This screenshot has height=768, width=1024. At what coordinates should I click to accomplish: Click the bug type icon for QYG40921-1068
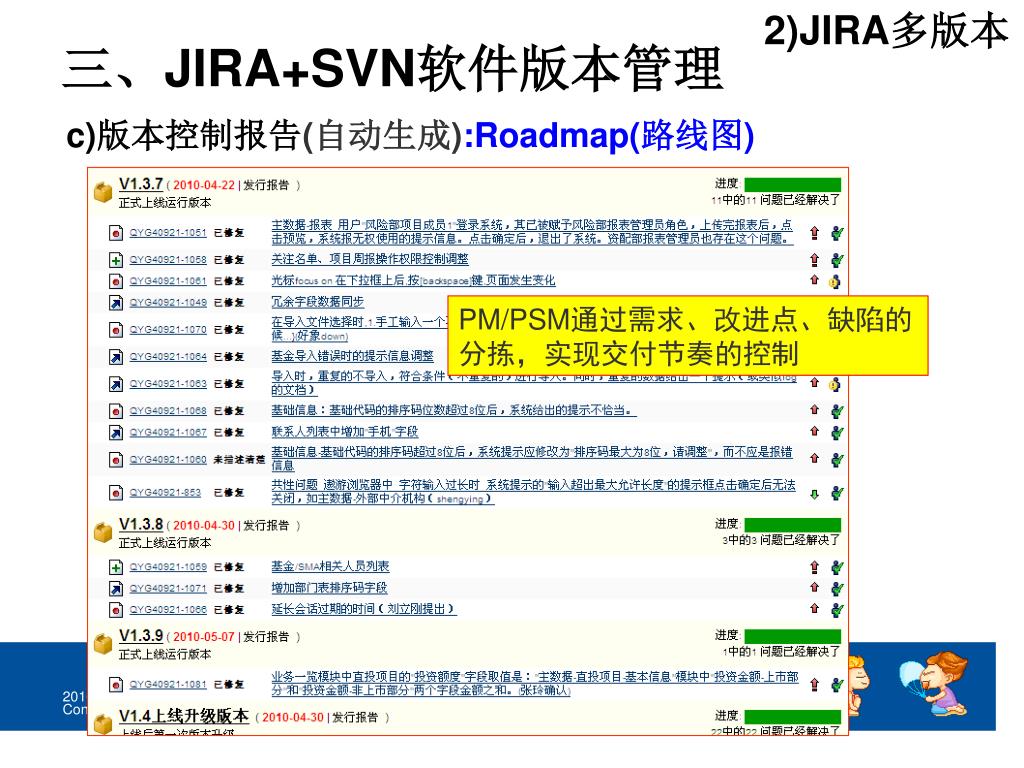click(116, 411)
